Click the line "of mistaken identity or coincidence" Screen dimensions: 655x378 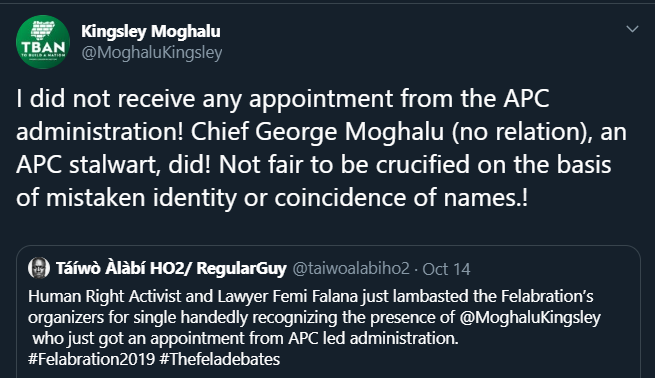pyautogui.click(x=272, y=198)
